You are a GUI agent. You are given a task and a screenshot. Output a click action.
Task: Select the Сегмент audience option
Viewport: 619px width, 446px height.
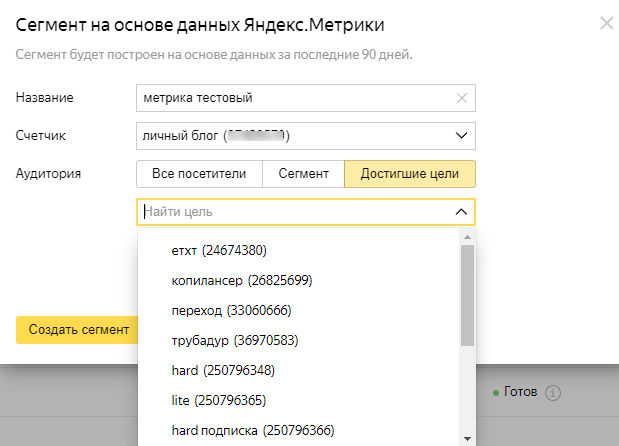303,173
